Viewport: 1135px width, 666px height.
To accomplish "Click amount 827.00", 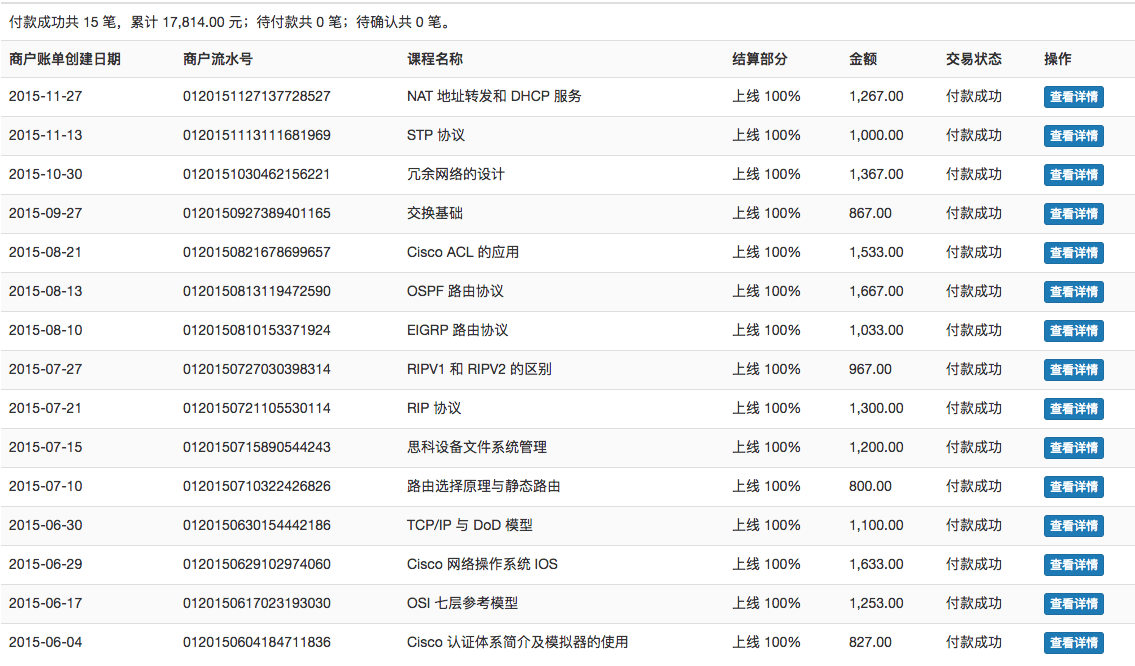I will [x=870, y=643].
